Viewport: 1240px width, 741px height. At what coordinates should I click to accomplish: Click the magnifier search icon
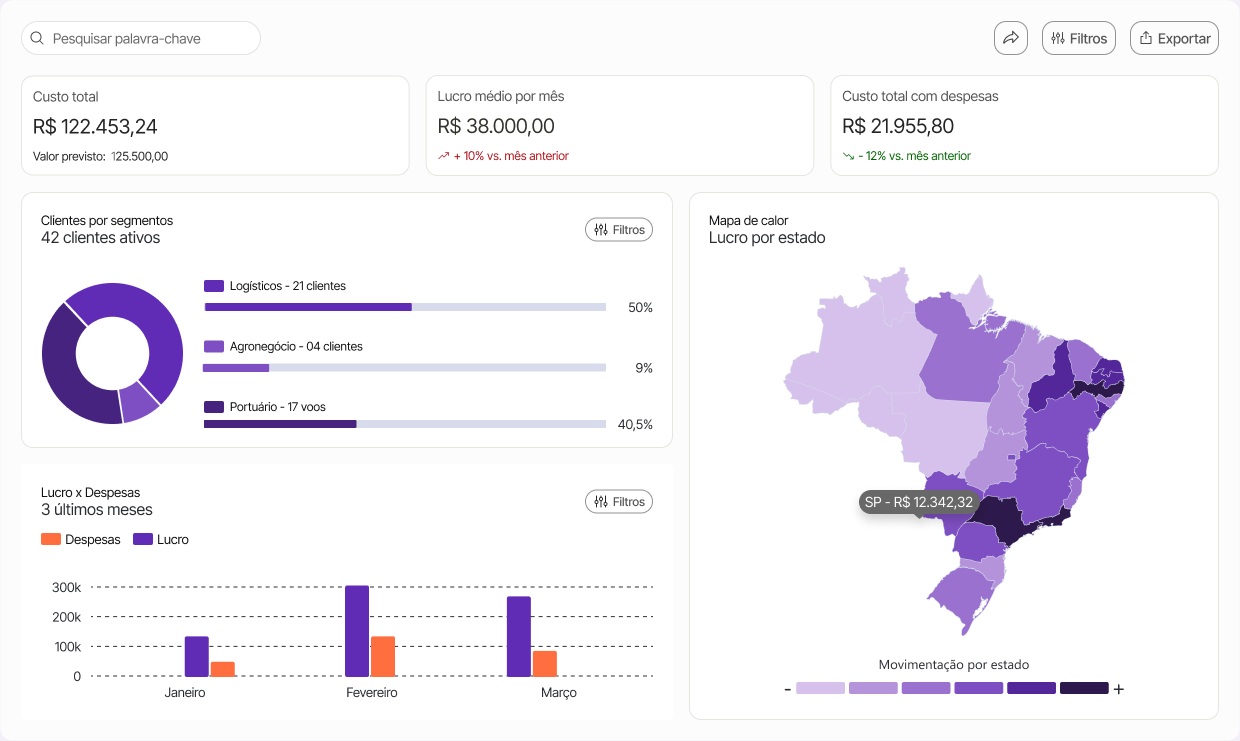click(x=38, y=39)
